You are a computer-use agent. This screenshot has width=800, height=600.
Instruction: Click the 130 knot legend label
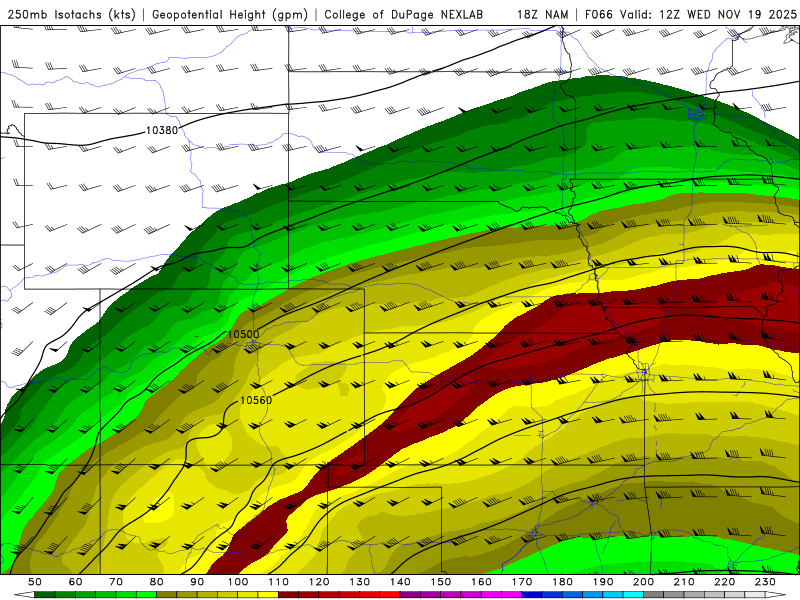tap(360, 582)
